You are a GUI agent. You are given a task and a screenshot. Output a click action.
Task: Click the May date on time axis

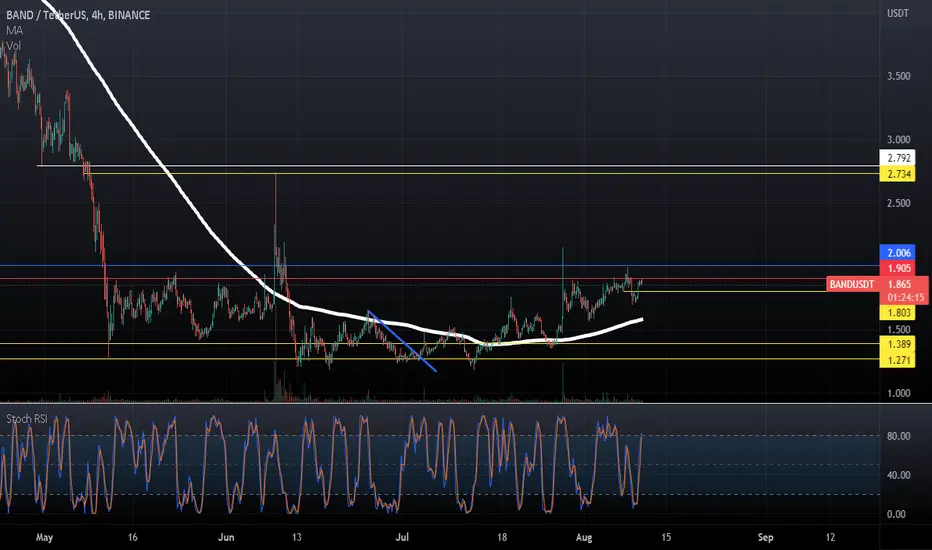point(45,538)
